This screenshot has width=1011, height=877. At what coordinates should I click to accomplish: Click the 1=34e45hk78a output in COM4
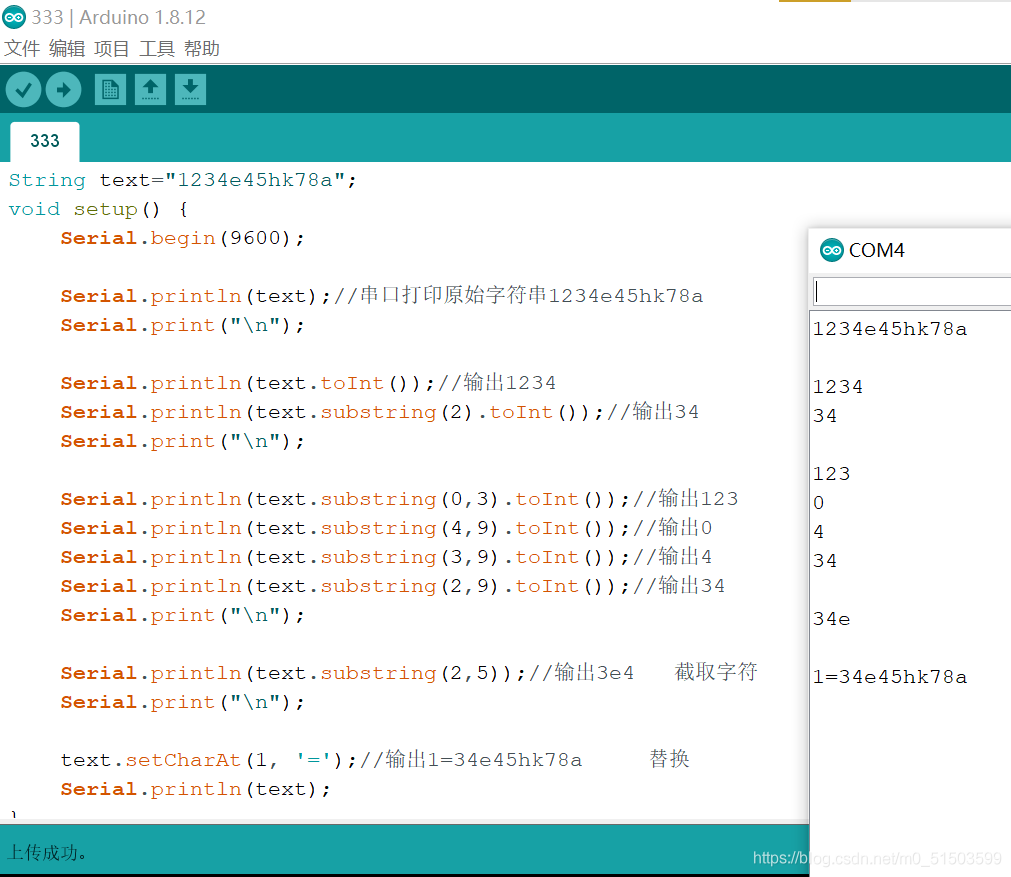coord(890,677)
